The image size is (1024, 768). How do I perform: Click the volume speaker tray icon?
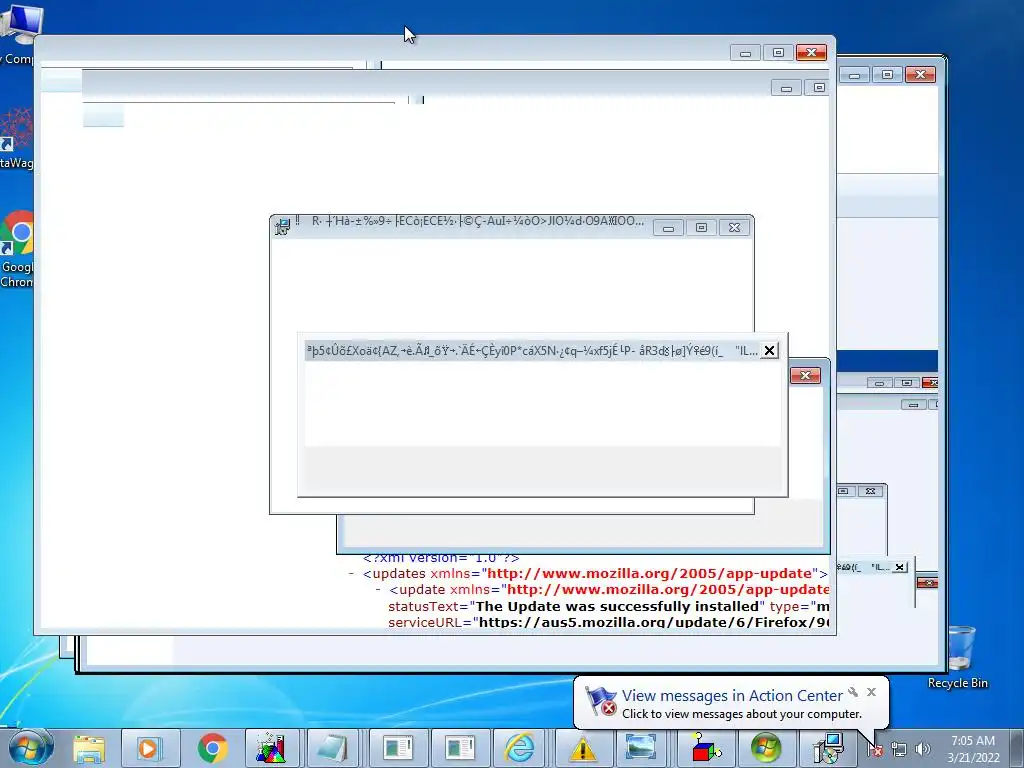pos(922,749)
